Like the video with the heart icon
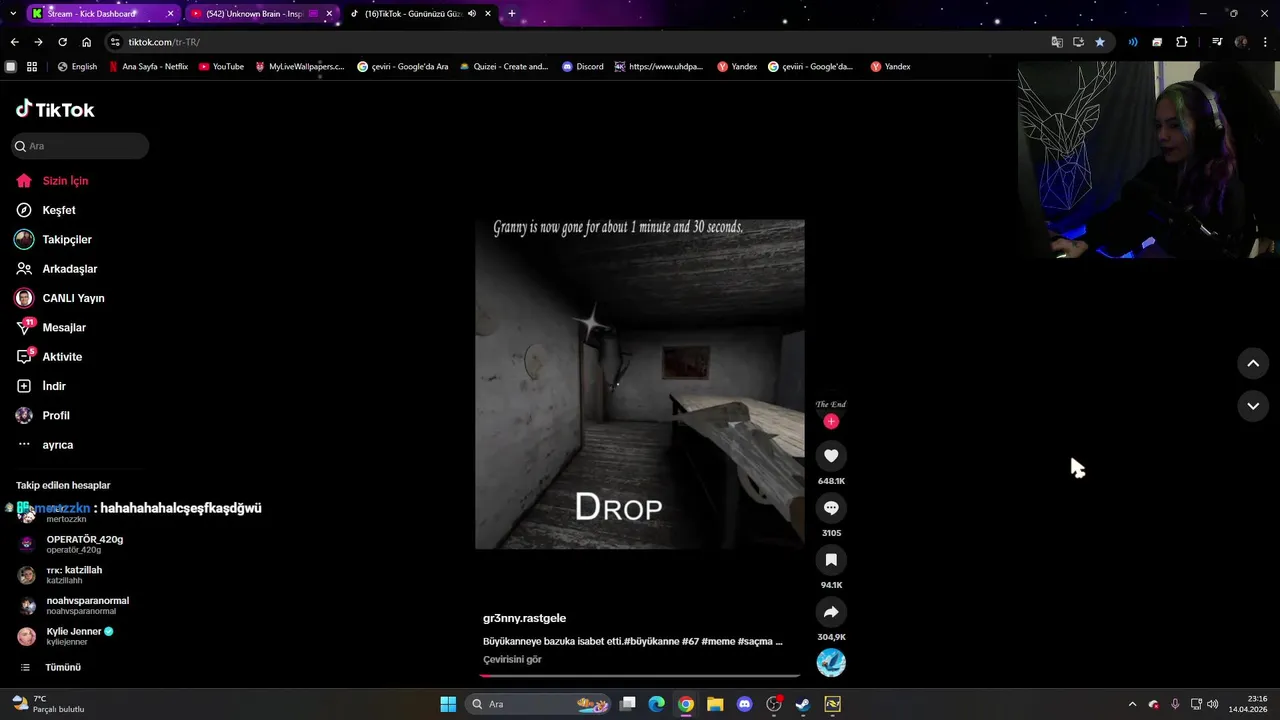Screen dimensions: 1280x720 [831, 456]
